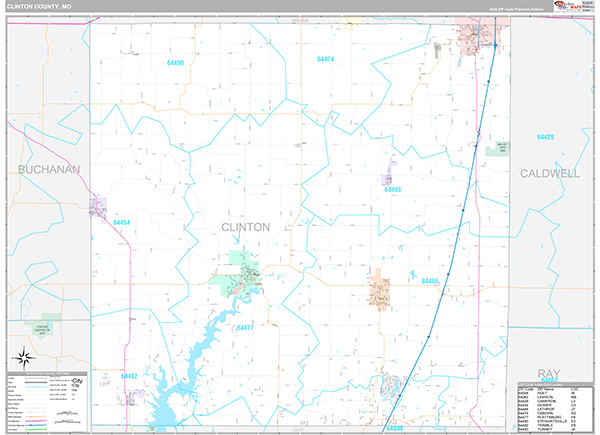
Task: Click the scale bar in the legend
Action: 68,417
